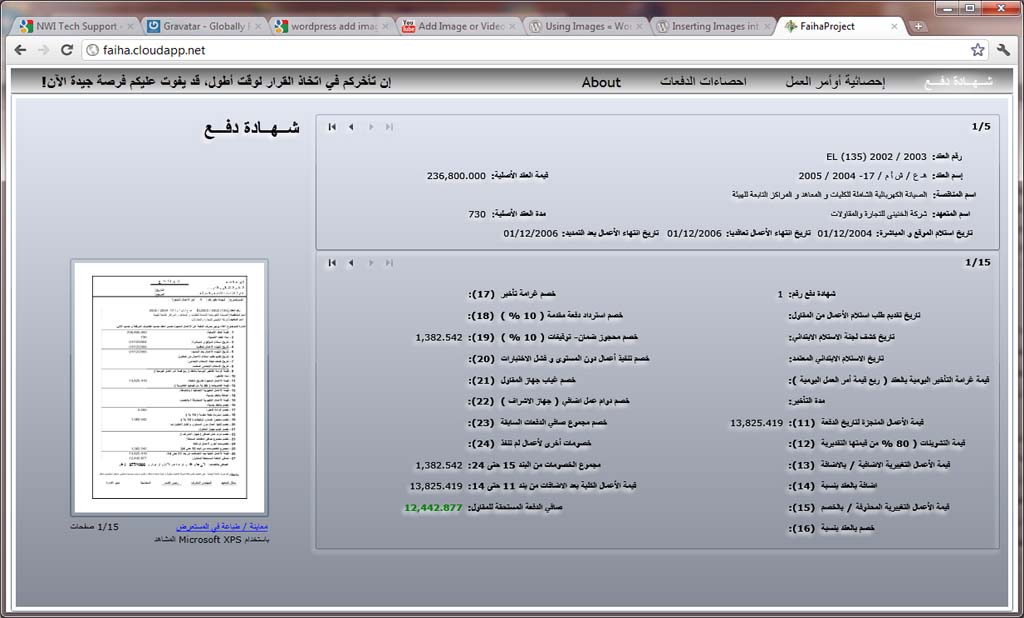Jump to last payment certificate in lower pager
This screenshot has width=1024, height=618.
click(x=389, y=263)
